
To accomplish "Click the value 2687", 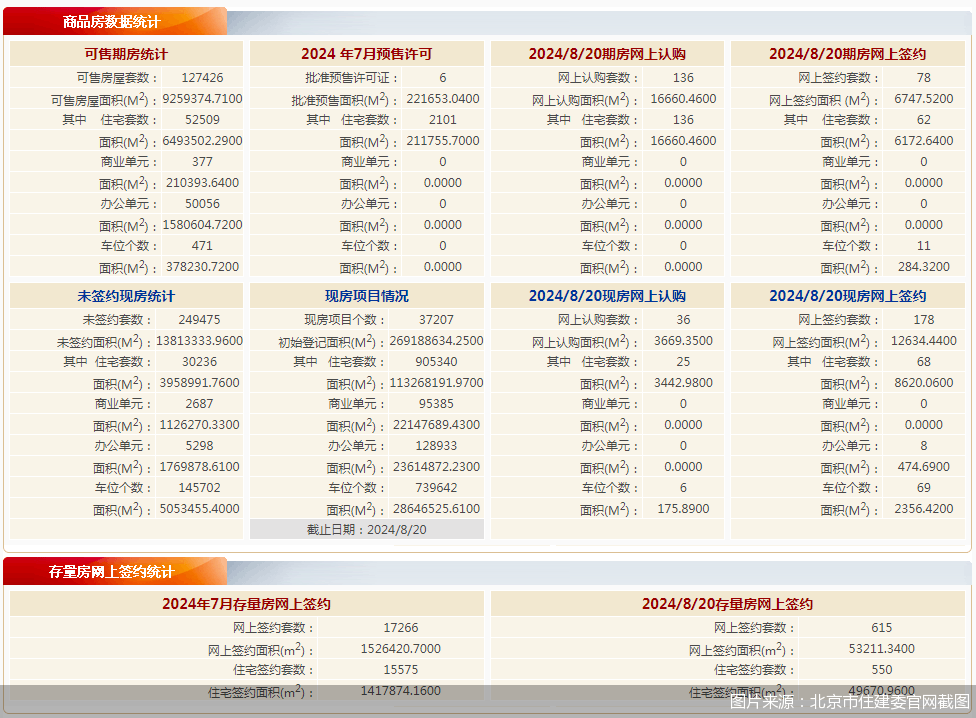I will point(199,404).
